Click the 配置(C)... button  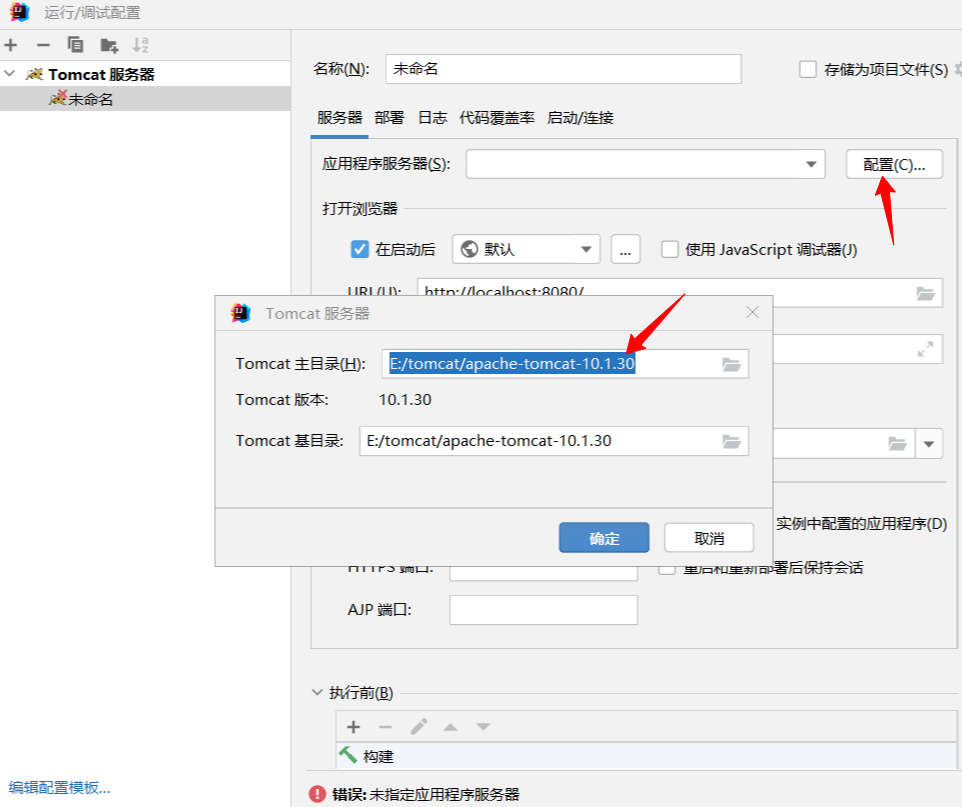pos(894,164)
